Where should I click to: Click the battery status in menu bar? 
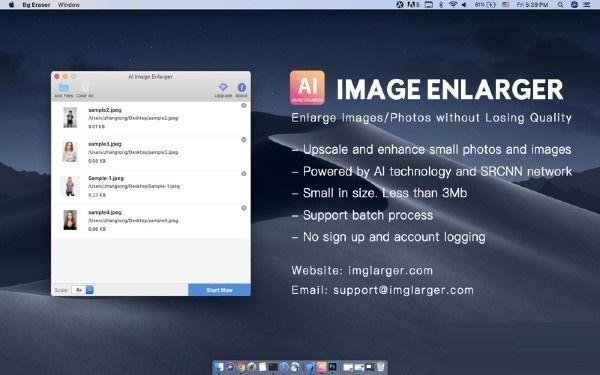[x=485, y=5]
